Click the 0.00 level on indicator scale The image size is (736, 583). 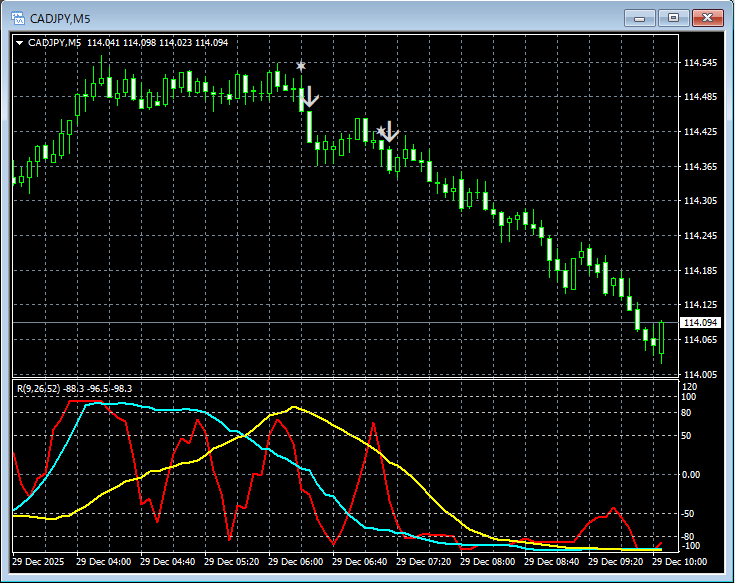point(691,475)
